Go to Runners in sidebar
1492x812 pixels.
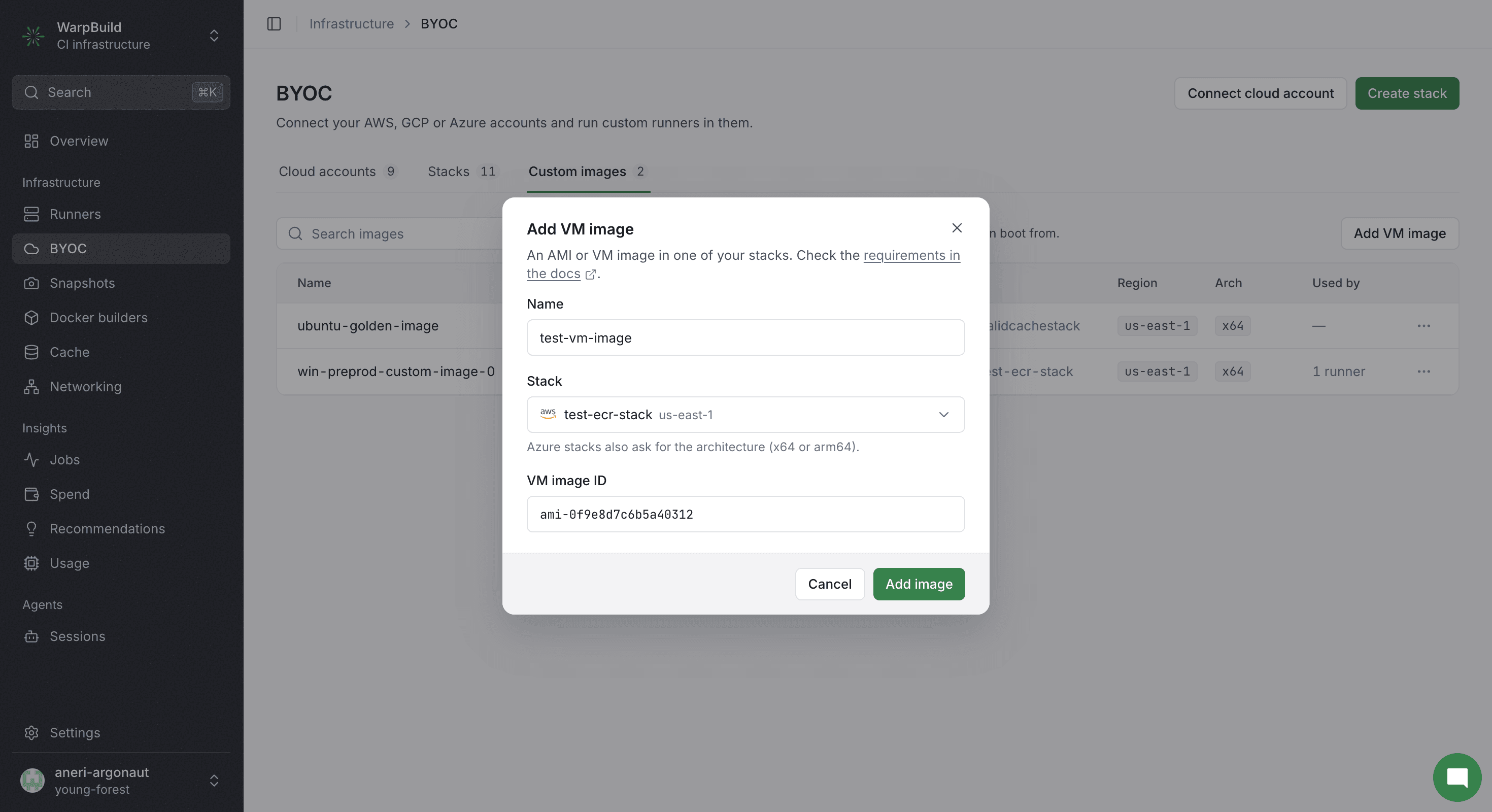(121, 214)
